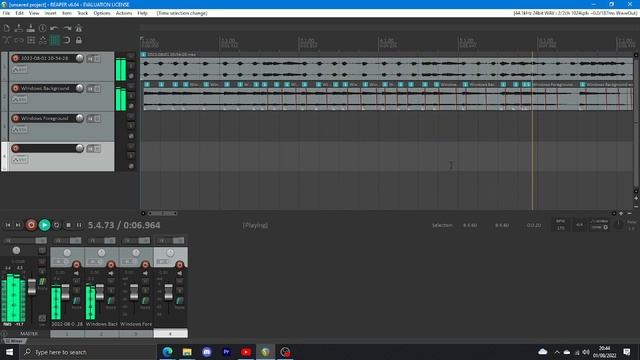Toggle the auto-crossfade toolbar icon

coord(7,40)
